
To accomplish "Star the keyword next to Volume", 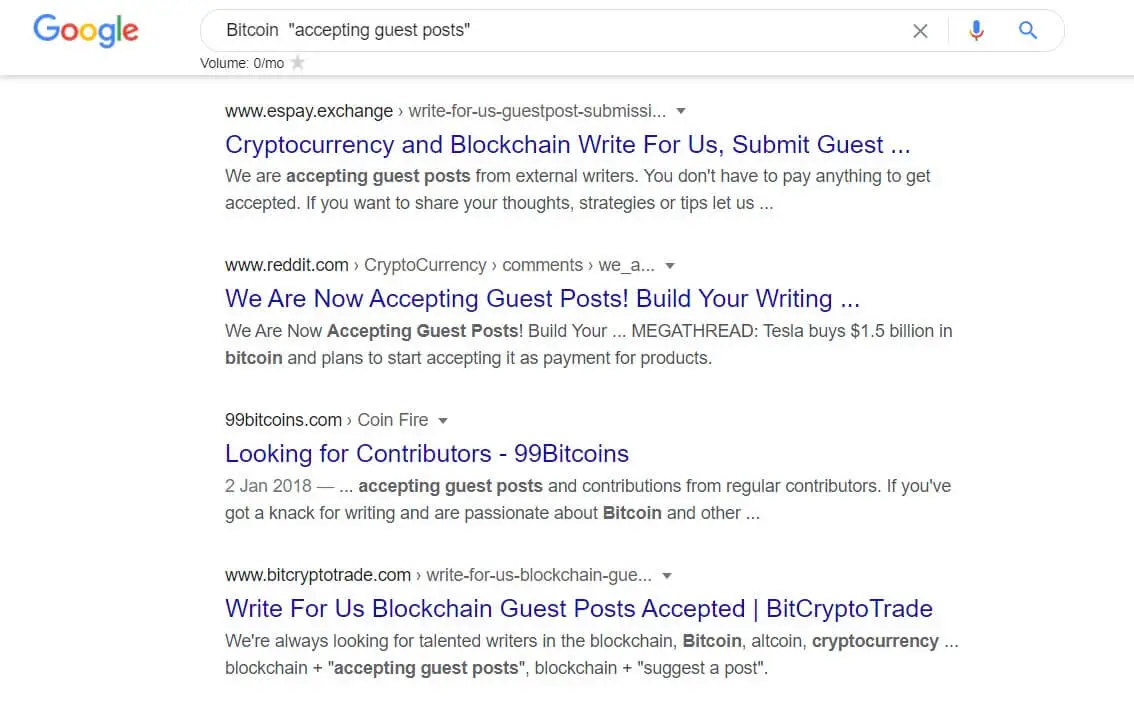I will (297, 63).
